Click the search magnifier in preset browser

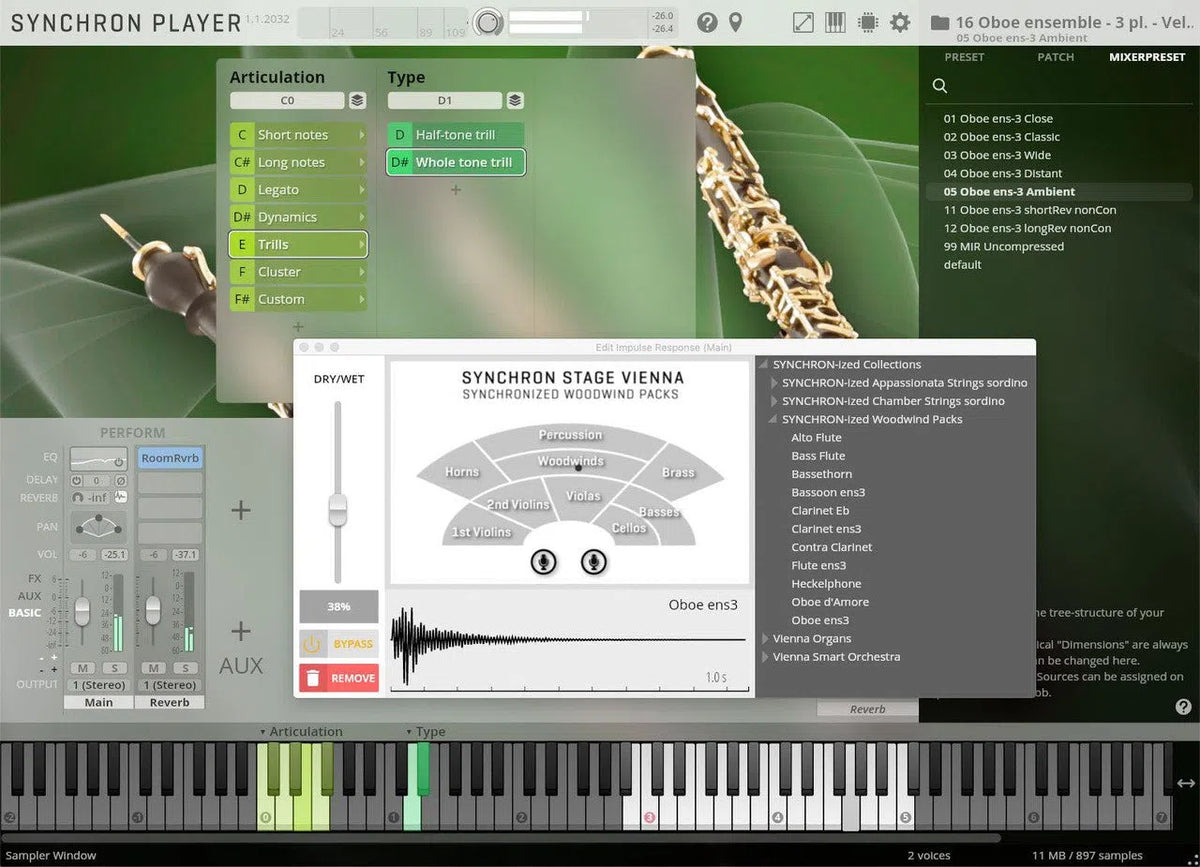pyautogui.click(x=940, y=86)
